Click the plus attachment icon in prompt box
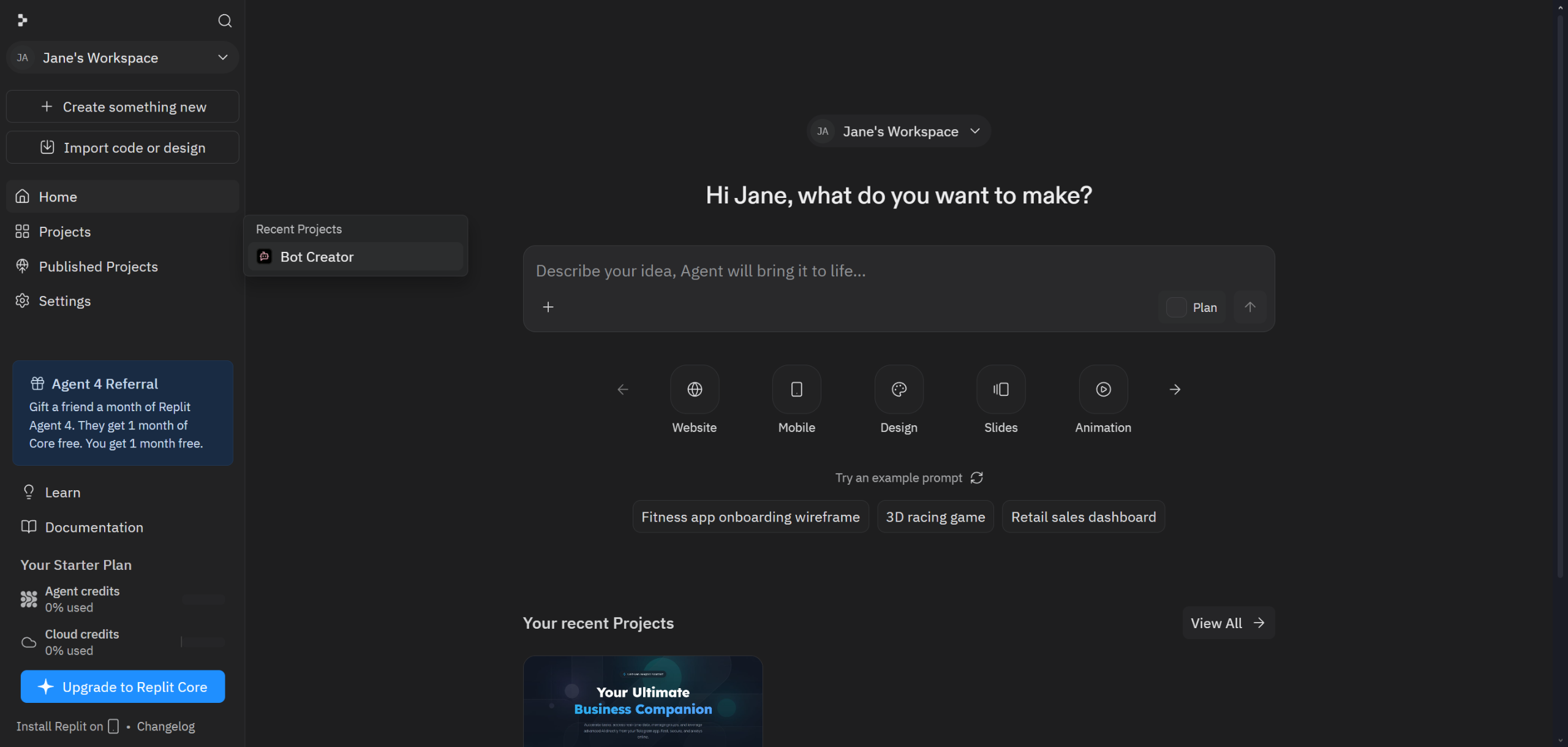This screenshot has height=747, width=1568. click(x=548, y=307)
